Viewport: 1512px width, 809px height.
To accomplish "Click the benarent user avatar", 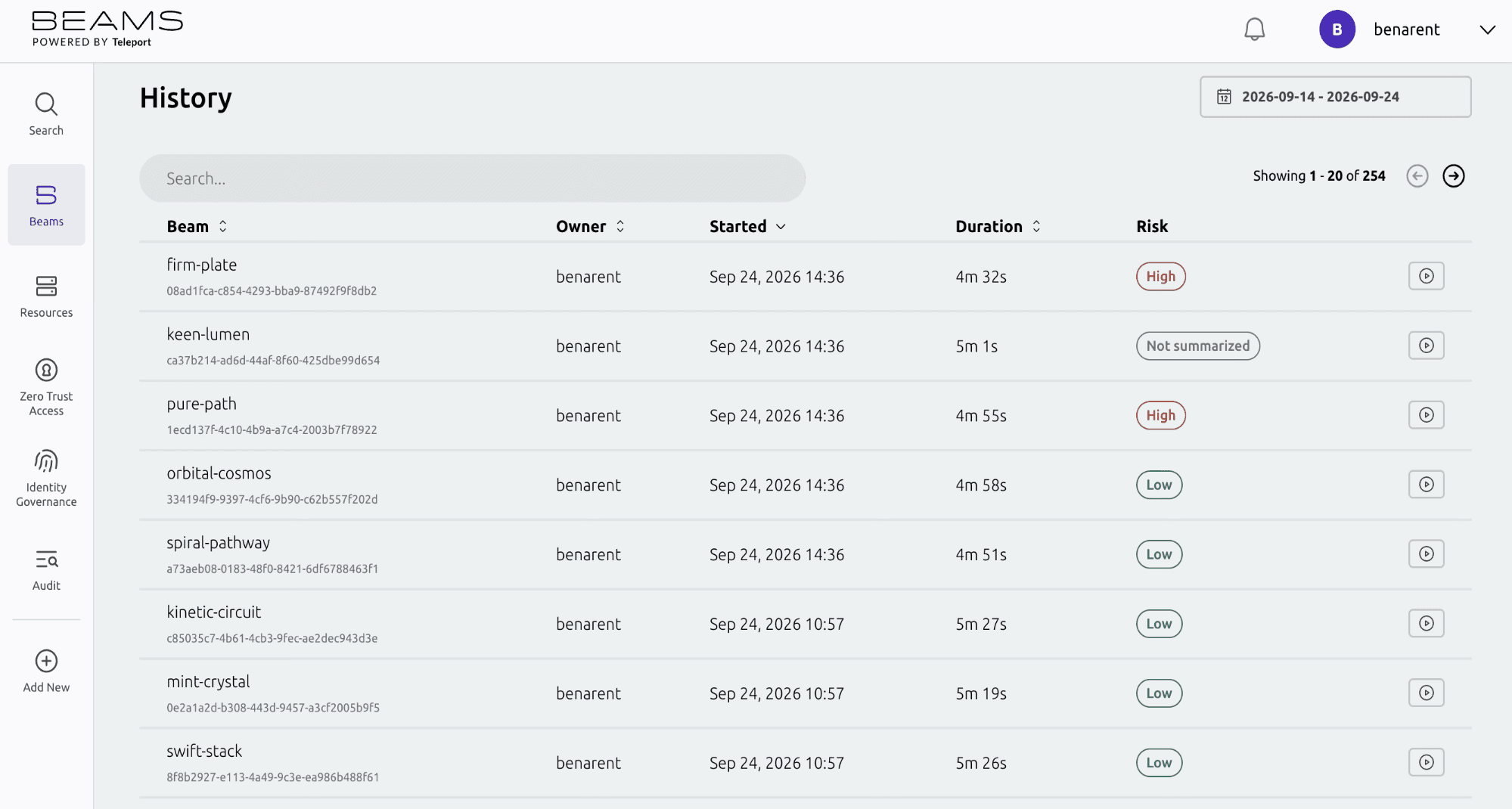I will click(1337, 29).
